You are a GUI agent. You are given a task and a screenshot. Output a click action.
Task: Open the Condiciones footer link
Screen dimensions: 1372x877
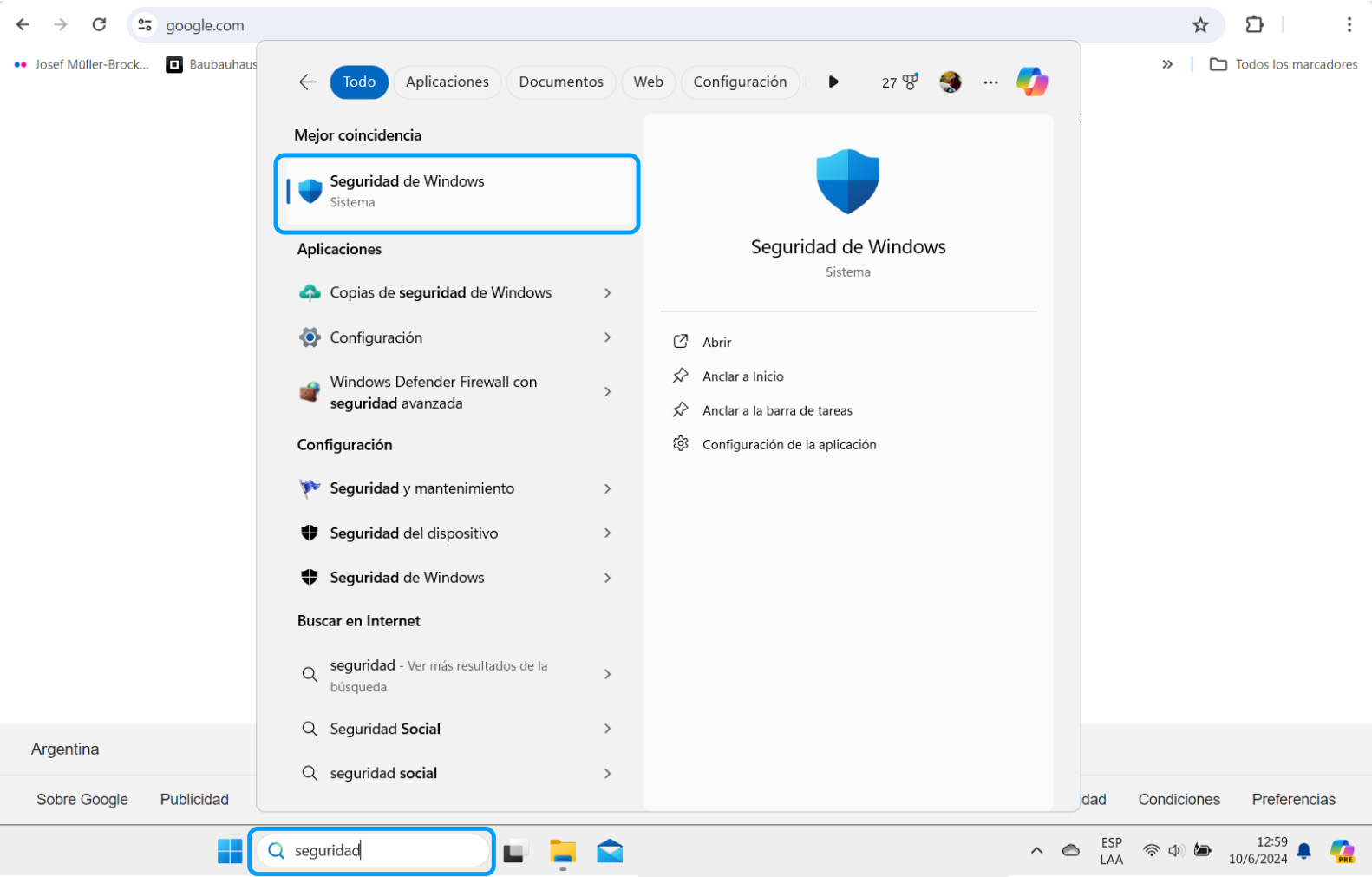1179,800
